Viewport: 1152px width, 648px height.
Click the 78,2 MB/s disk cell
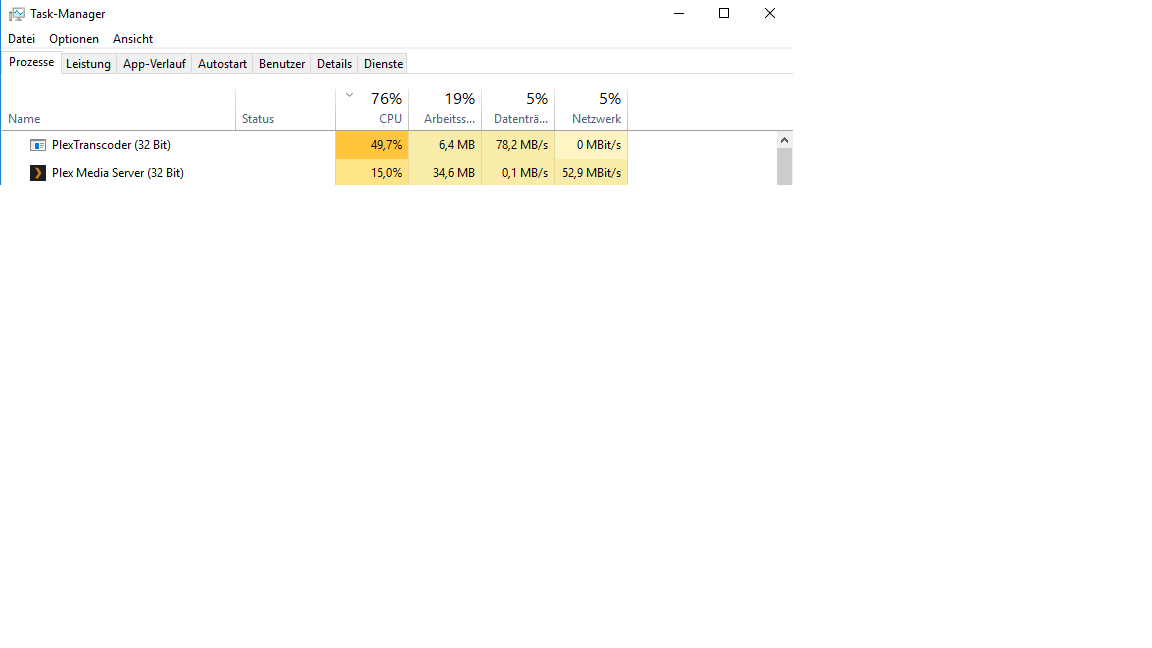(518, 145)
